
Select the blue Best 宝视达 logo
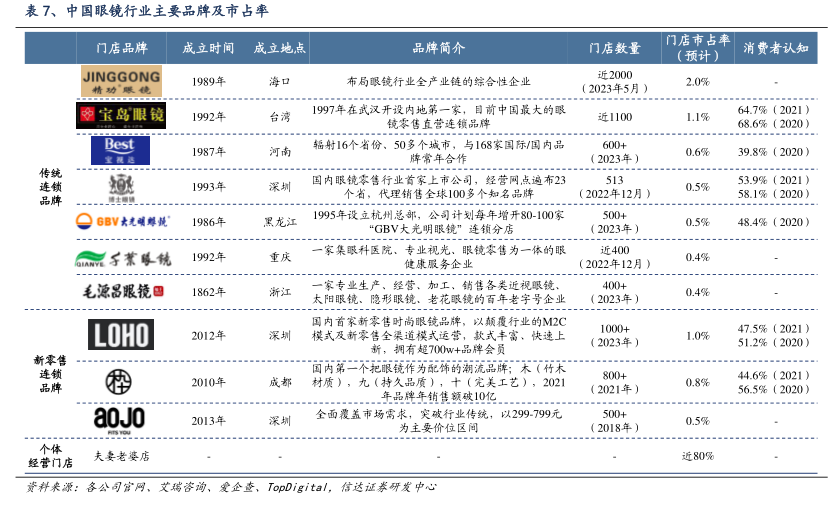[x=121, y=151]
